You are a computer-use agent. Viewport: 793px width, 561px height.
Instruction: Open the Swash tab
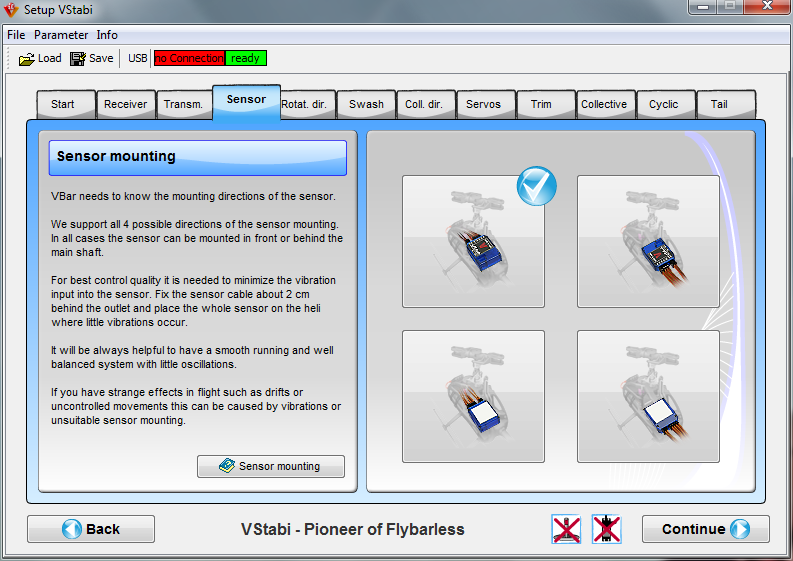pyautogui.click(x=366, y=104)
